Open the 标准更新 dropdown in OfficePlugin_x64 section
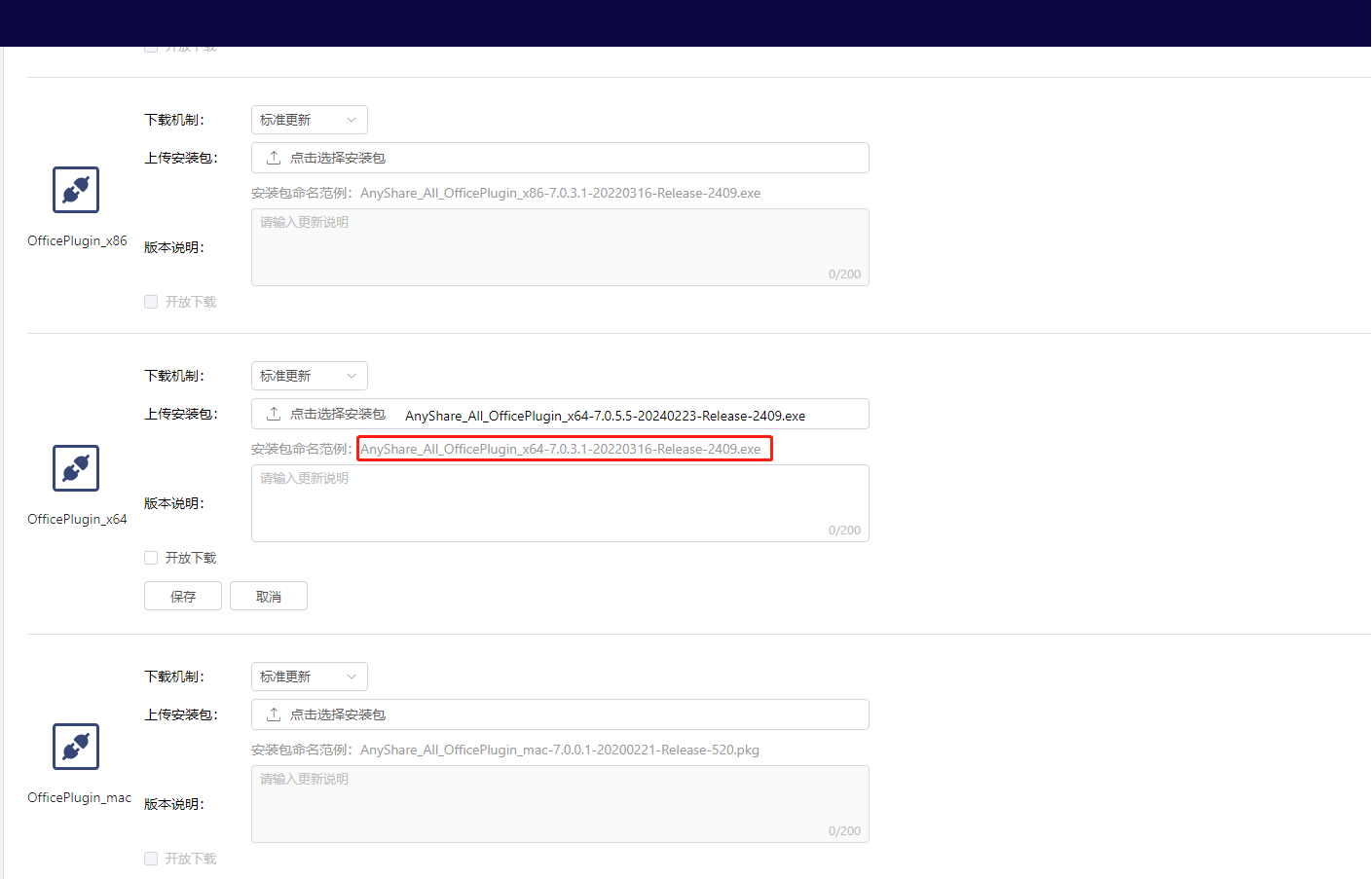The width and height of the screenshot is (1372, 879). tap(309, 375)
